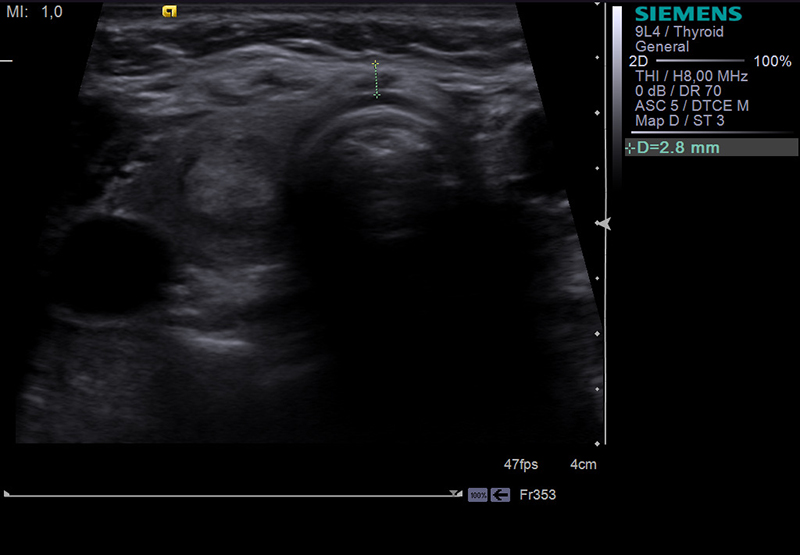Click the Fr353 frame number
This screenshot has width=800, height=555.
coord(537,495)
